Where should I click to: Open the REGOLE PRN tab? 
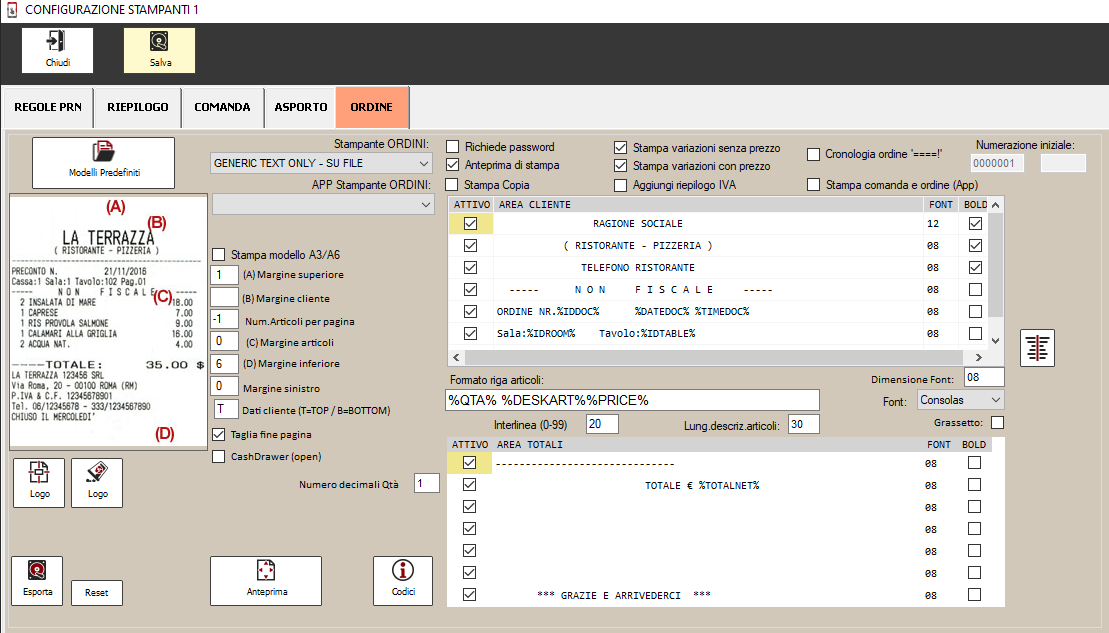47,107
